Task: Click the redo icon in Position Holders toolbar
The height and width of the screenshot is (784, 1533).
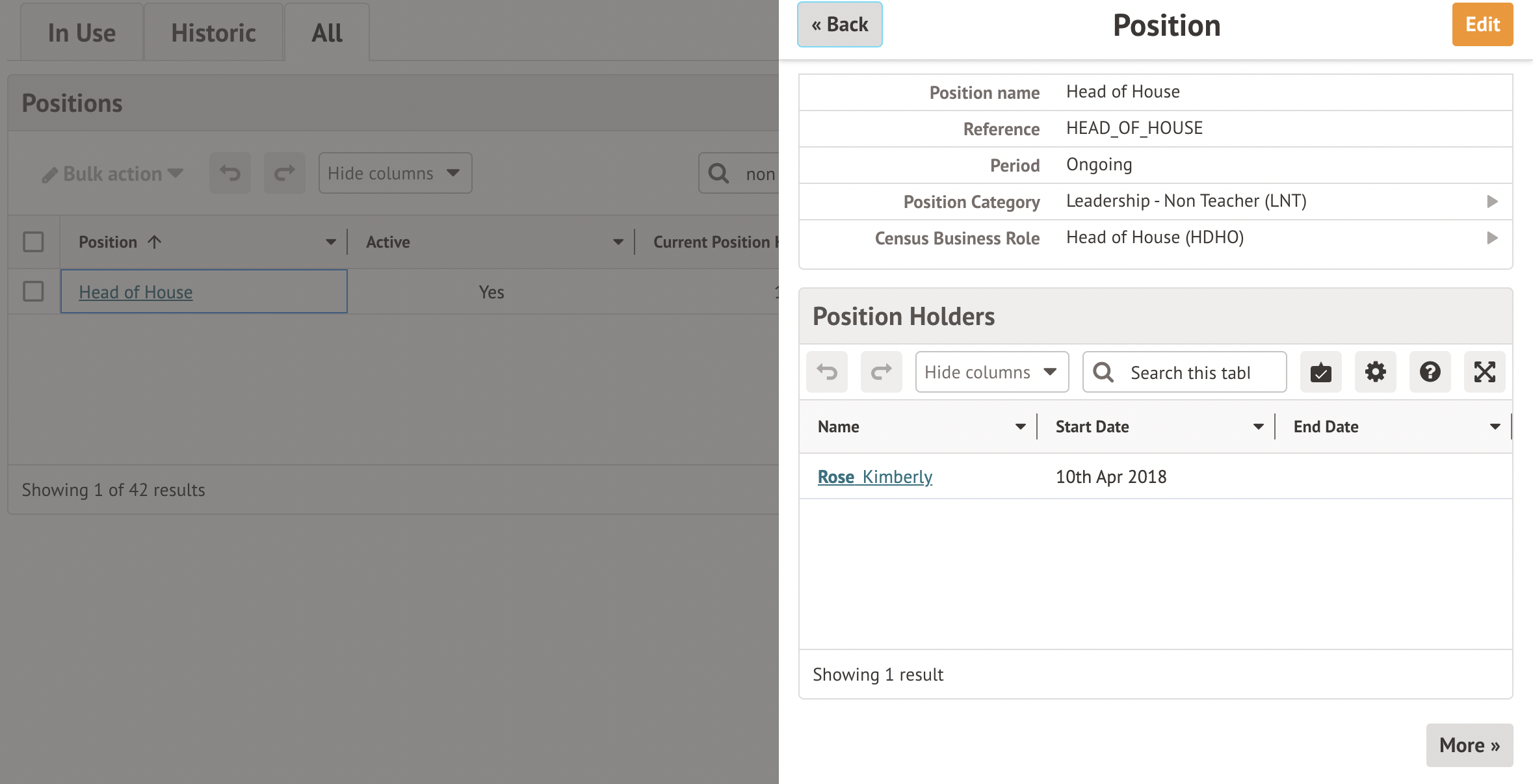Action: [881, 372]
